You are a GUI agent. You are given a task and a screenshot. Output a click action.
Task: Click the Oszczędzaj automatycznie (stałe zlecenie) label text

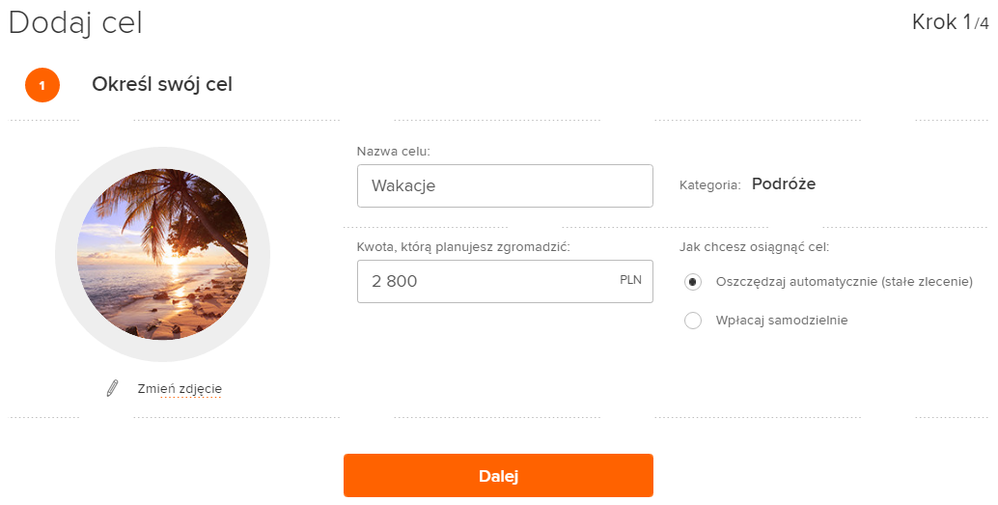[844, 282]
